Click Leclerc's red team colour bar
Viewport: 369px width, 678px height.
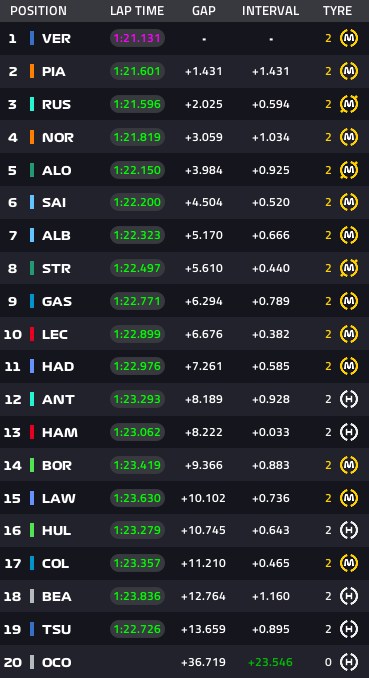tap(32, 334)
